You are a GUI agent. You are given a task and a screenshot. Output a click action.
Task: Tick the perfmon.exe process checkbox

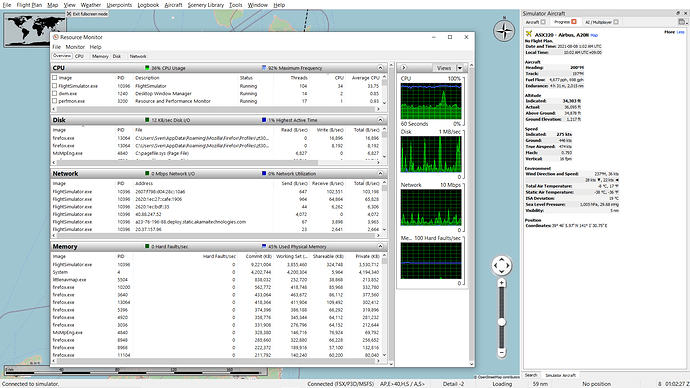(55, 101)
